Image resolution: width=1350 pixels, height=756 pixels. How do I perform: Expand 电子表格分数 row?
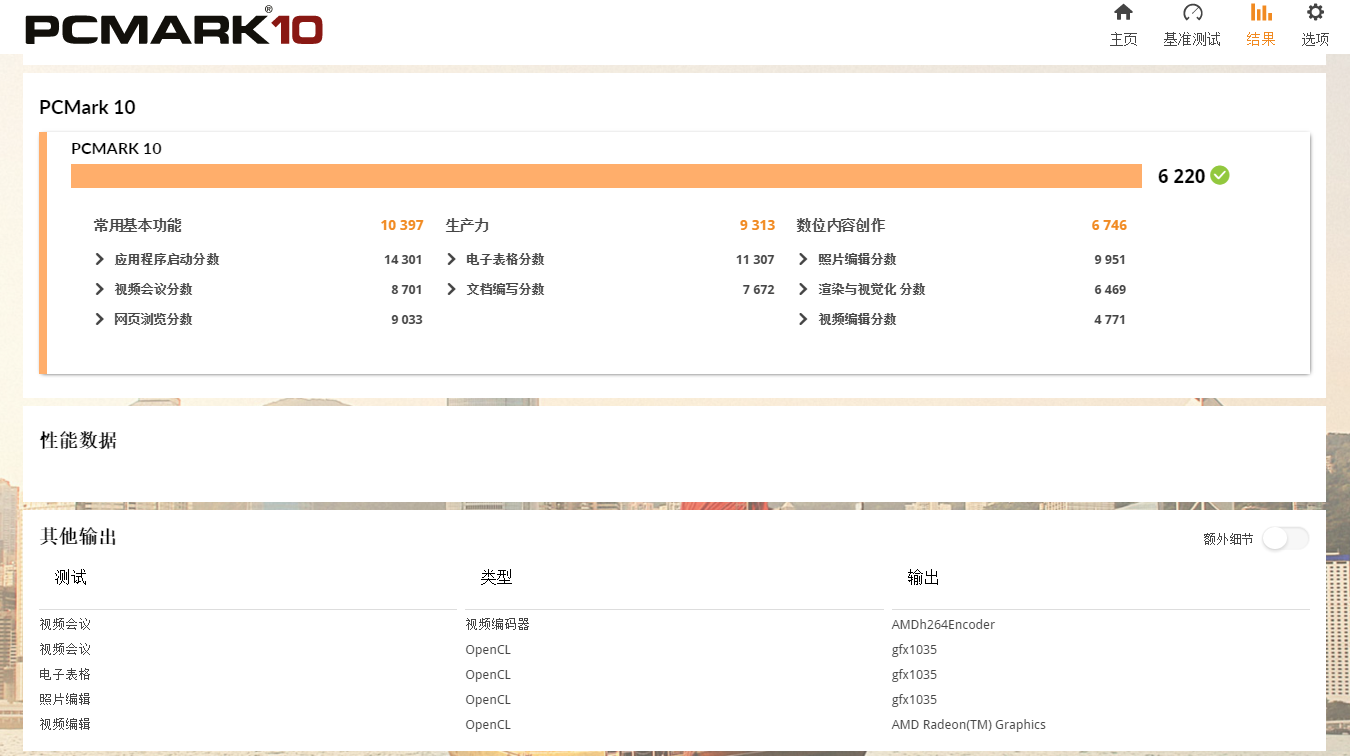[610, 259]
